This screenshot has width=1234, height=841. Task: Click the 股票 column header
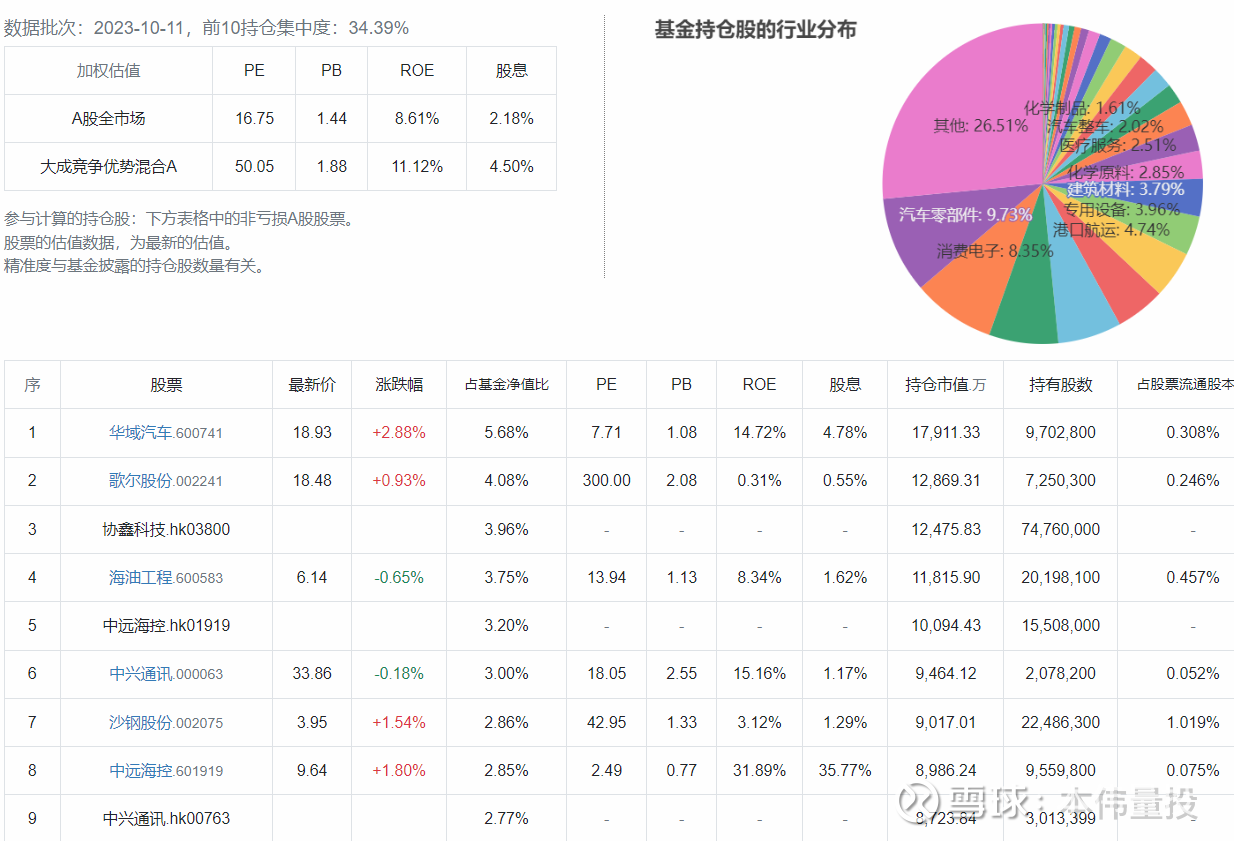tap(166, 385)
